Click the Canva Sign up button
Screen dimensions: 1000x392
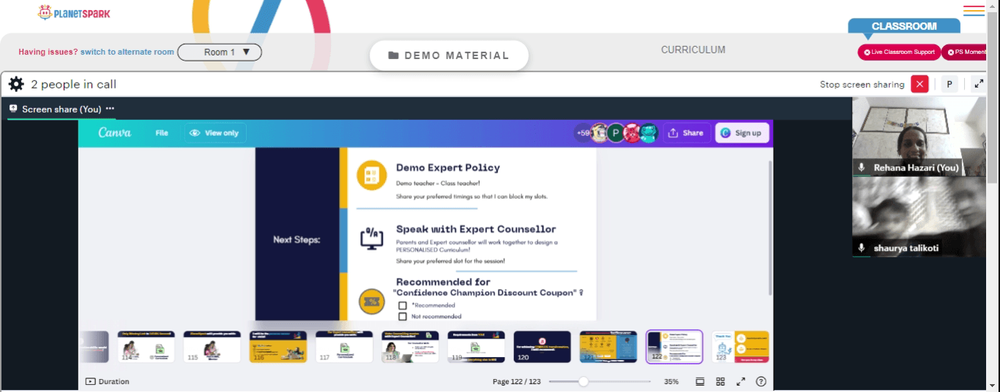[742, 133]
